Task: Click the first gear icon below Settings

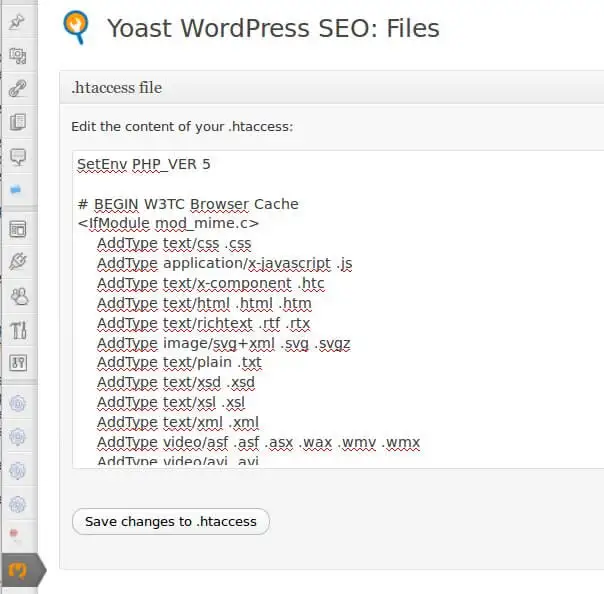Action: tap(17, 404)
